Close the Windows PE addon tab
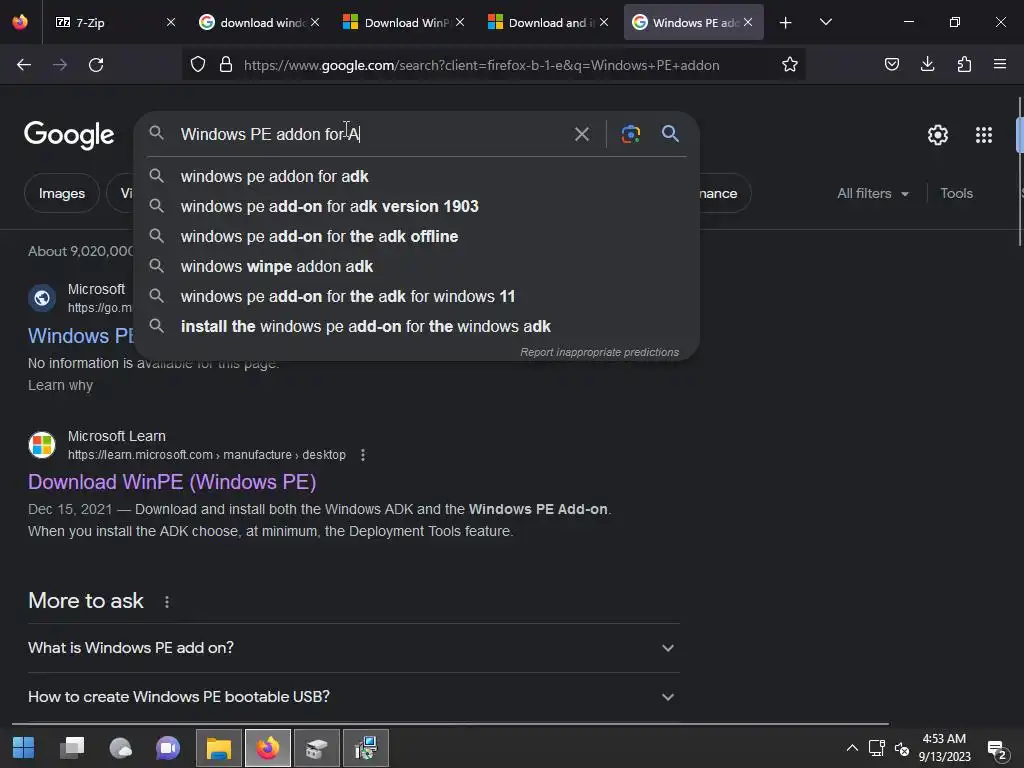1024x768 pixels. pyautogui.click(x=748, y=22)
